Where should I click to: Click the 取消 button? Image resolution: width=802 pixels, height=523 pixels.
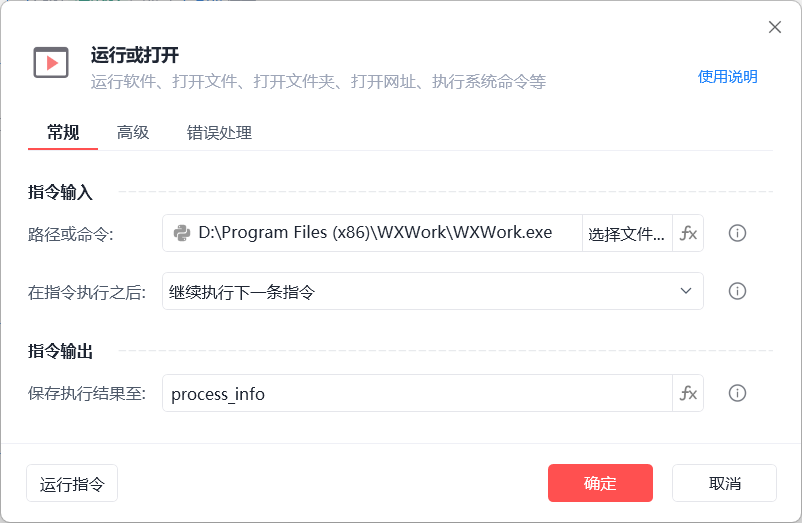pos(724,483)
